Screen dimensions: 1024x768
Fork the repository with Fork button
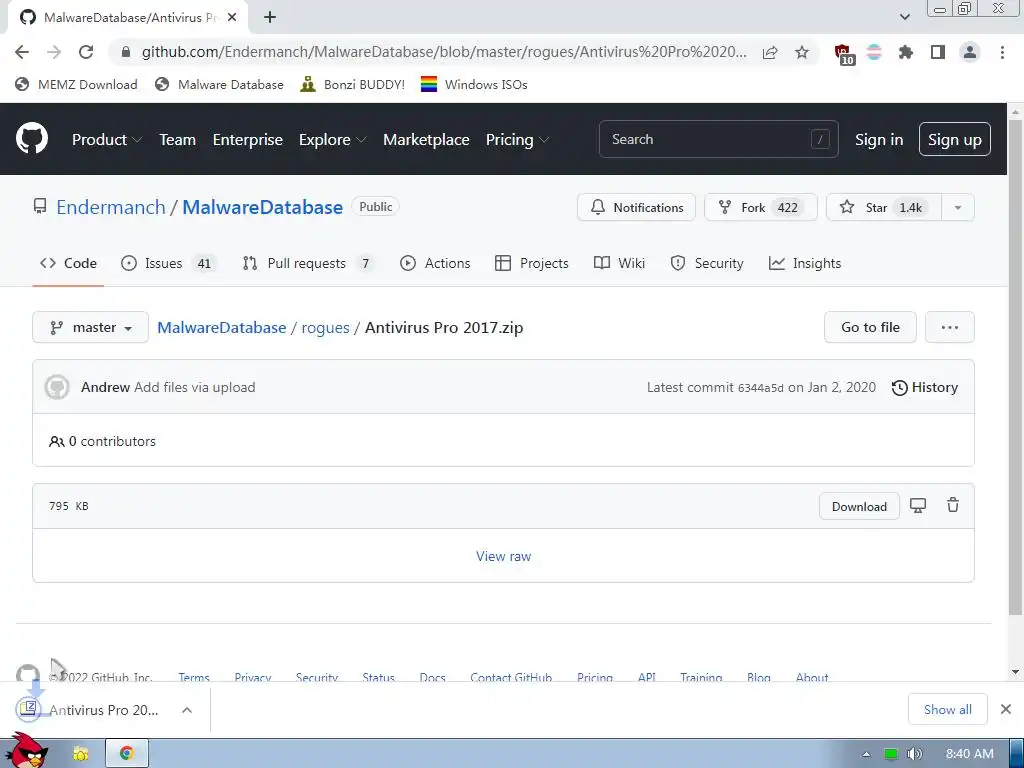(x=760, y=208)
